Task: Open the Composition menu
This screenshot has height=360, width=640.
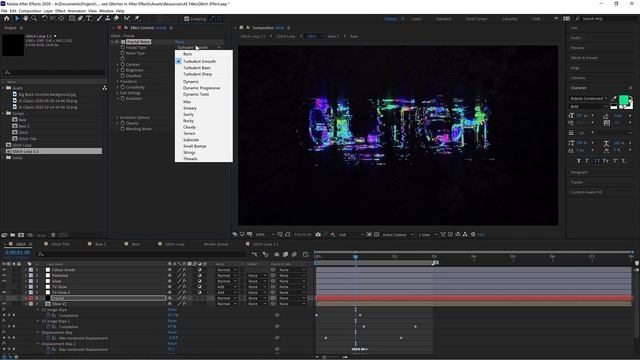Action: pyautogui.click(x=30, y=11)
